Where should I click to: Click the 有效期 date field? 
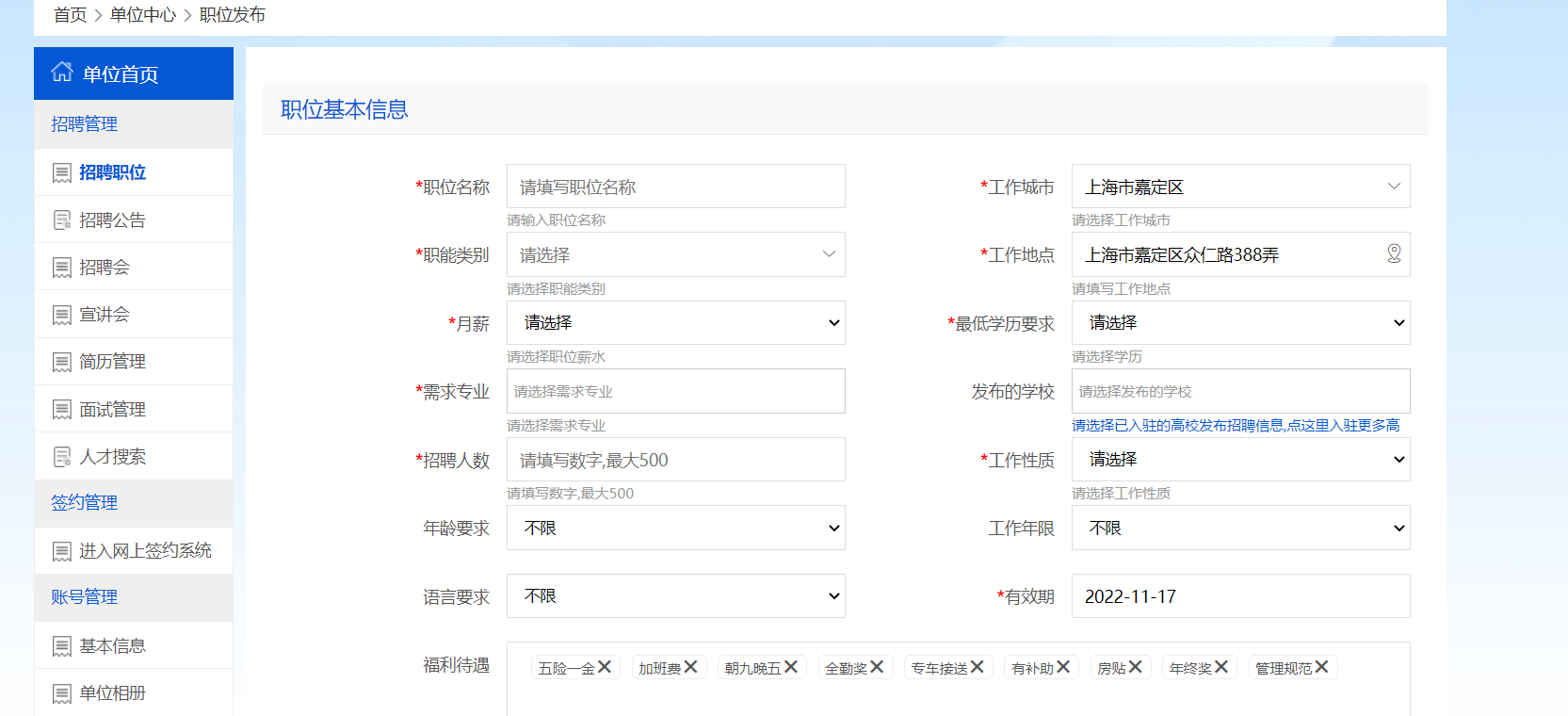[1240, 596]
